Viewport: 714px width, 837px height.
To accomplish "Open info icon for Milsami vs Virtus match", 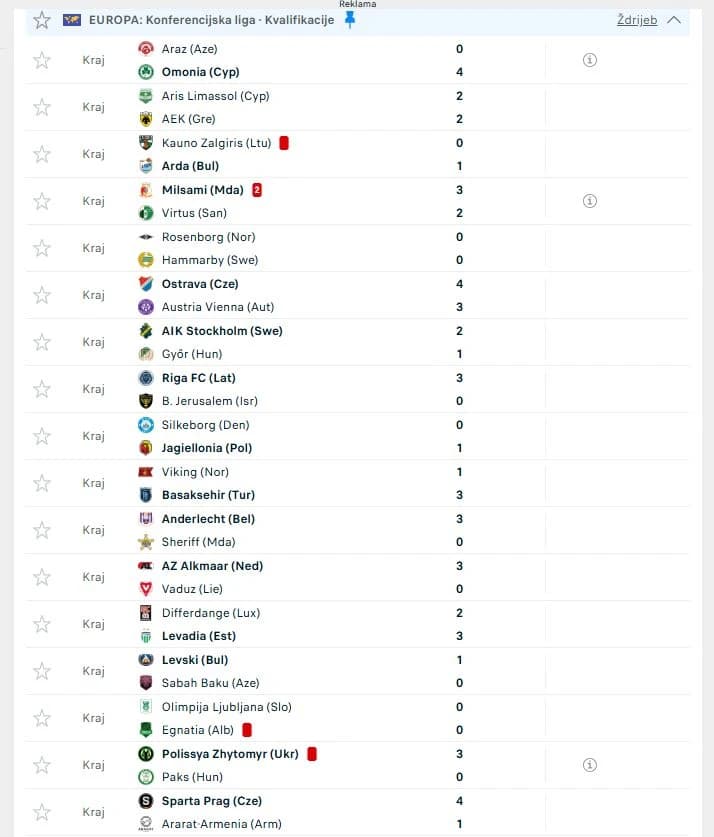I will click(x=590, y=201).
